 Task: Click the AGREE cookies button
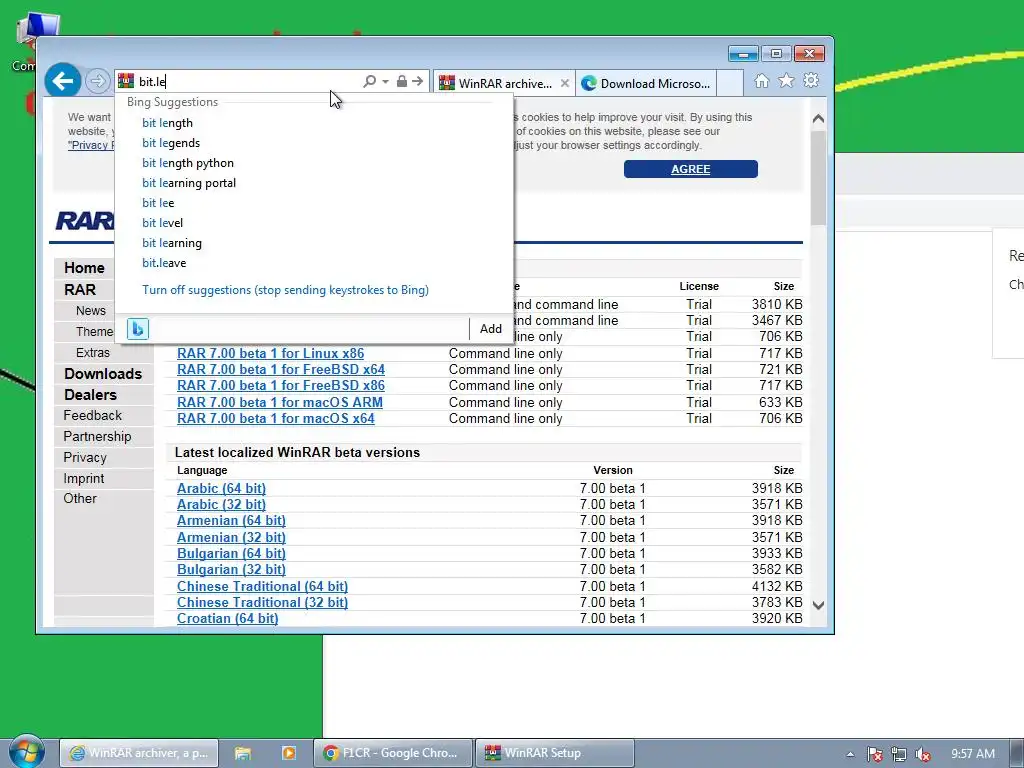690,169
